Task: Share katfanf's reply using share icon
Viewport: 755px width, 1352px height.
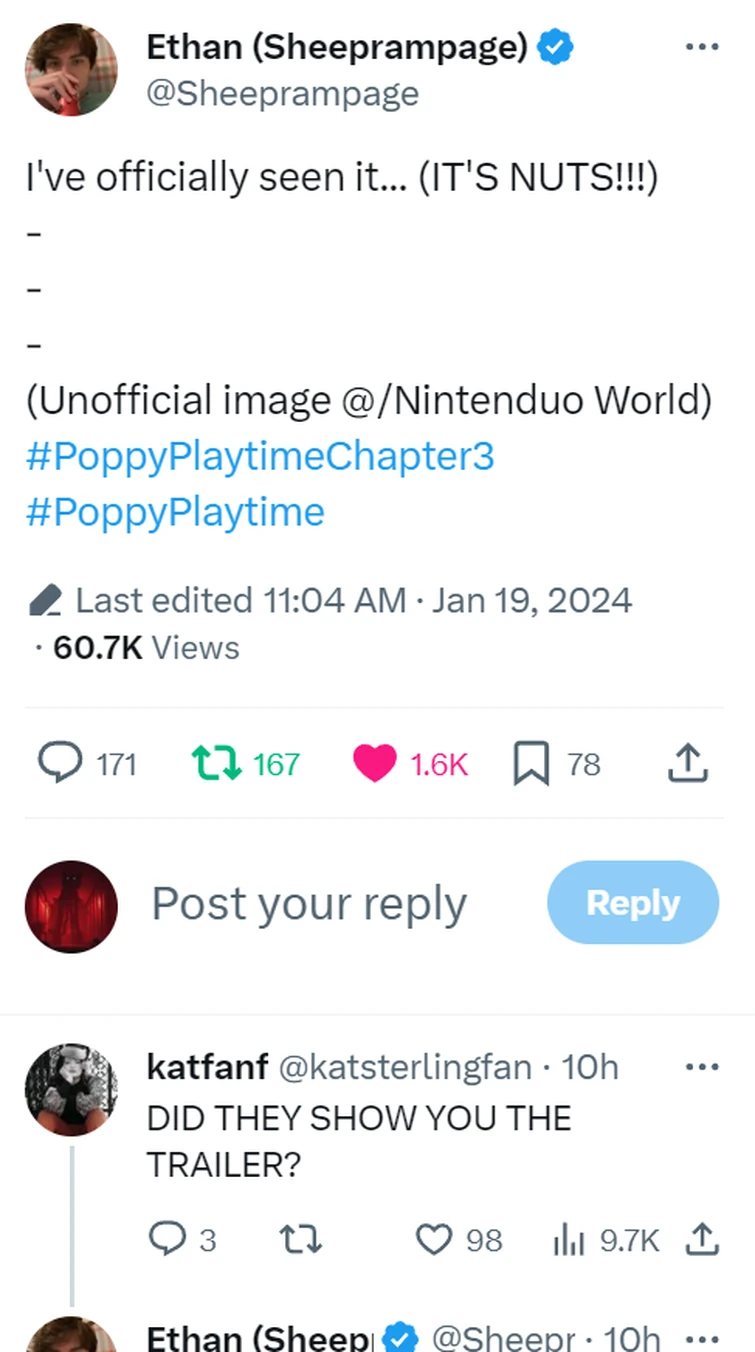Action: pos(701,1240)
